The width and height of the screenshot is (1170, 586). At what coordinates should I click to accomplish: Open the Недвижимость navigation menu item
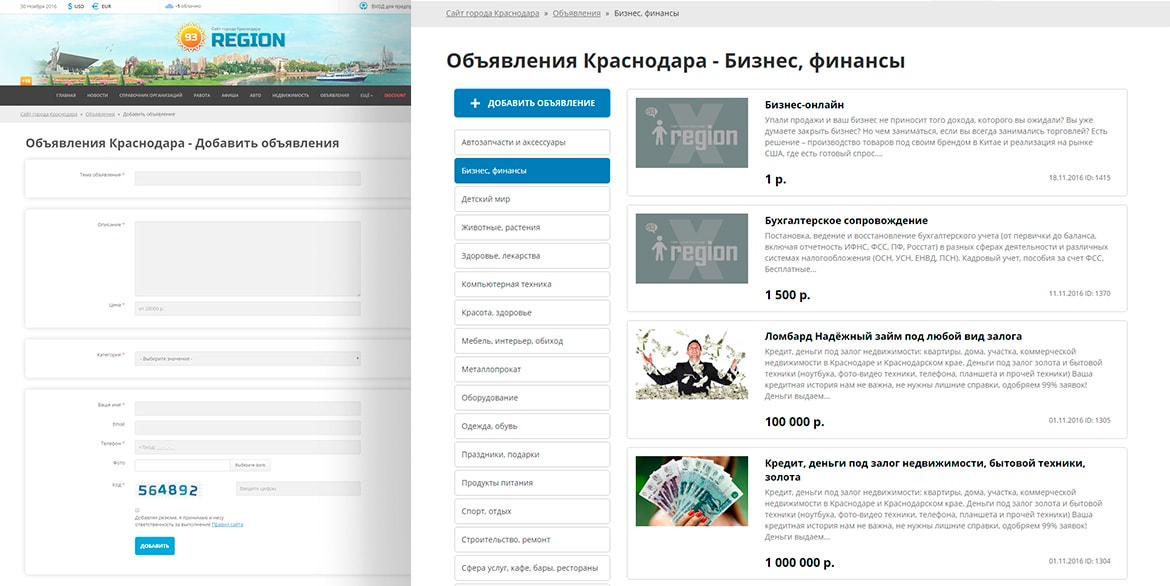tap(291, 95)
